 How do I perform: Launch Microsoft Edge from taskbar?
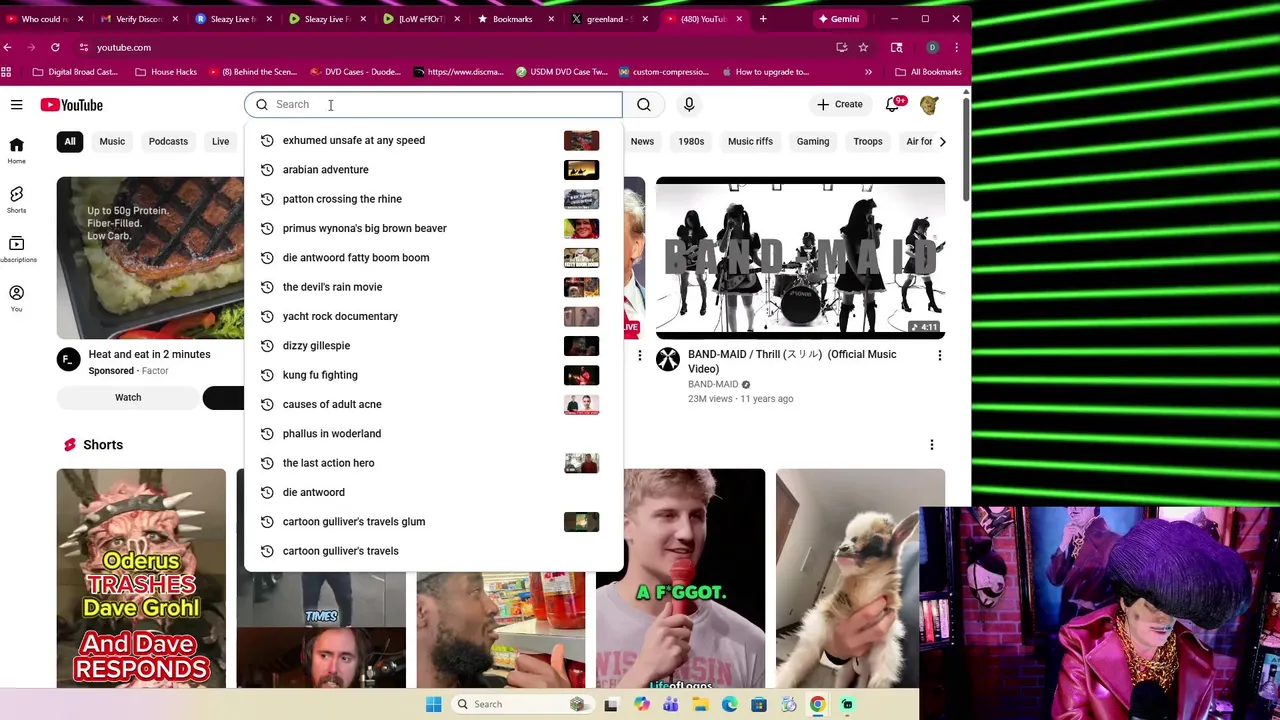click(730, 704)
